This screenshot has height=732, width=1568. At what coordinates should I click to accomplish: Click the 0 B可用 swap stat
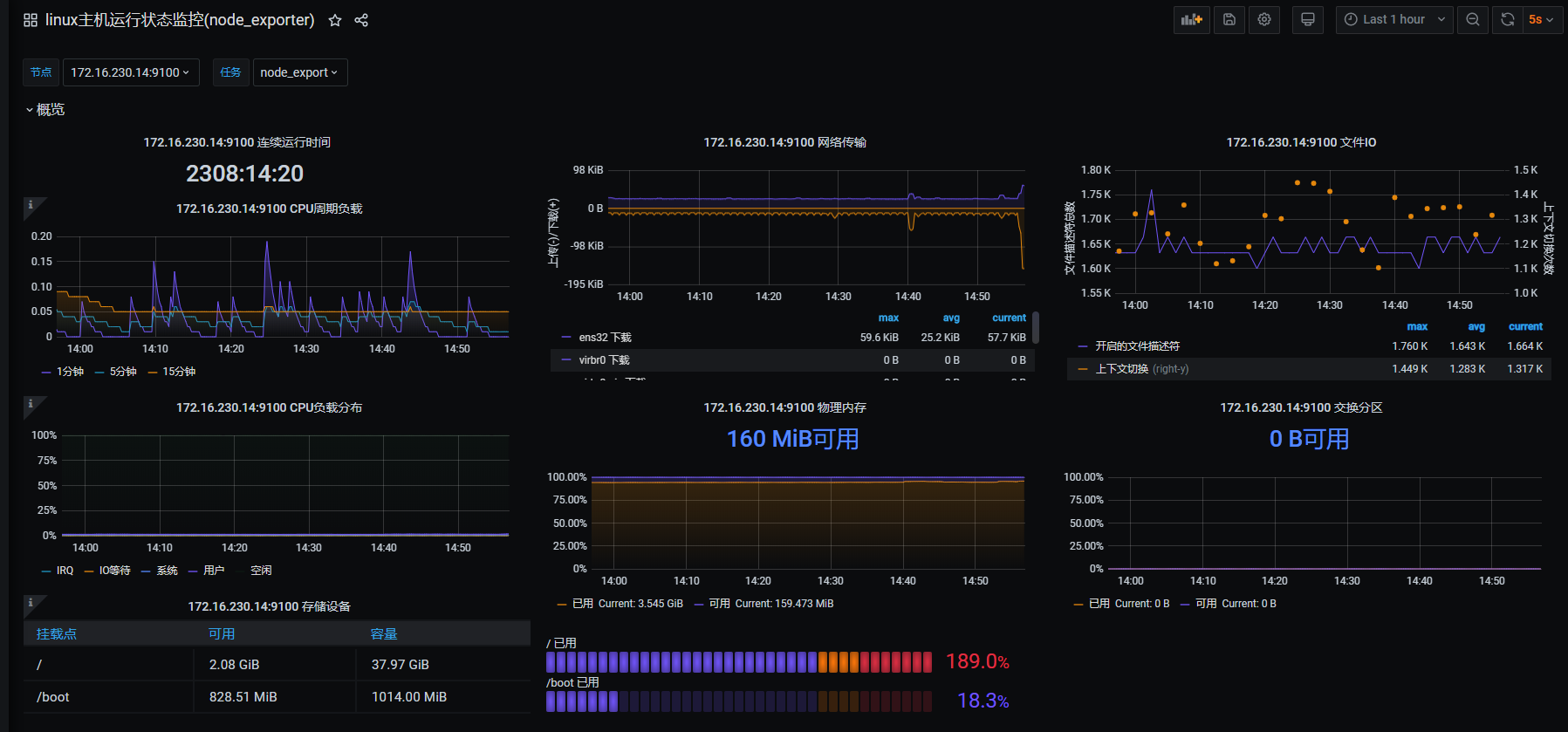click(1309, 439)
